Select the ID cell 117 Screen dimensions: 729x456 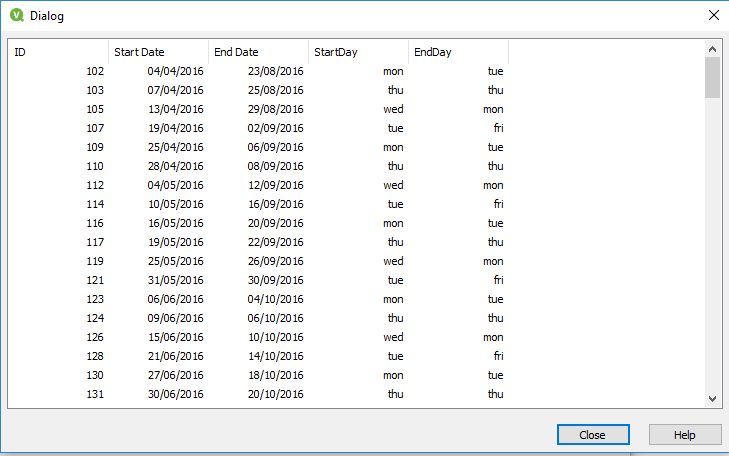click(x=95, y=242)
